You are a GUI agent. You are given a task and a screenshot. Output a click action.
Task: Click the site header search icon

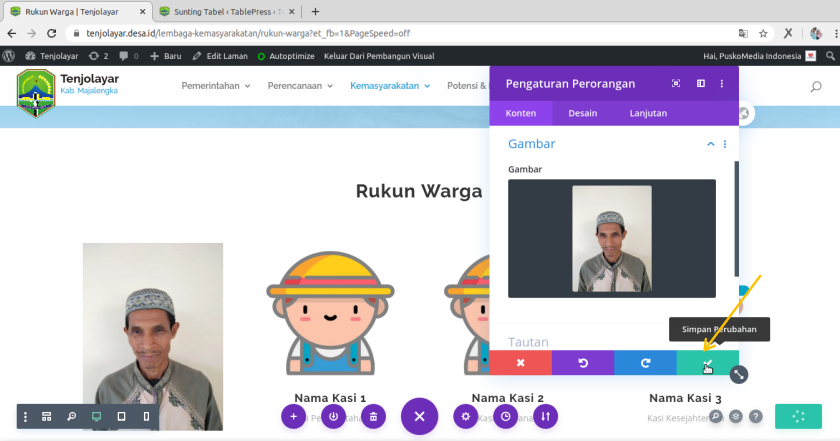[816, 86]
